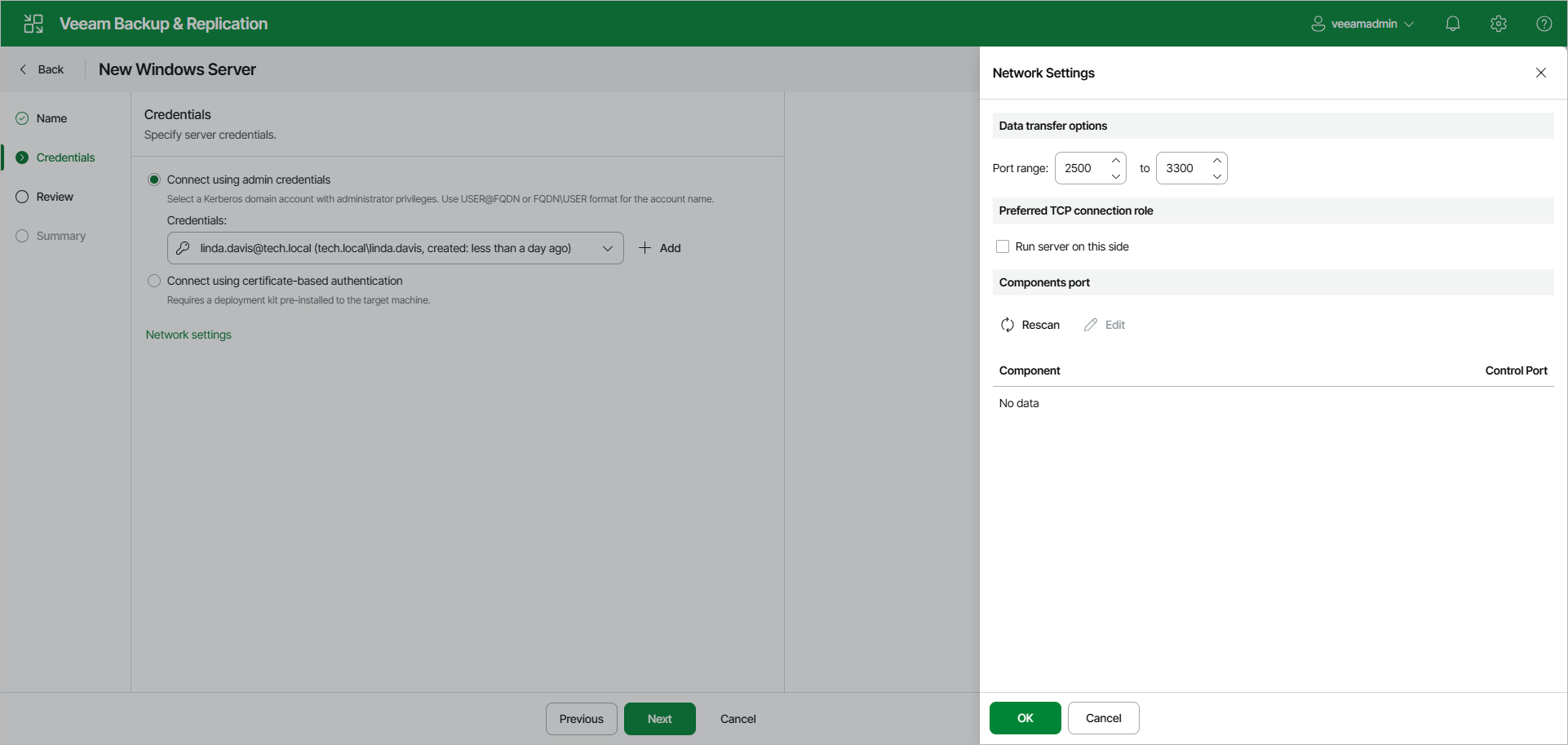Close the Network Settings panel
Screen dimensions: 1568x745
(x=1541, y=73)
